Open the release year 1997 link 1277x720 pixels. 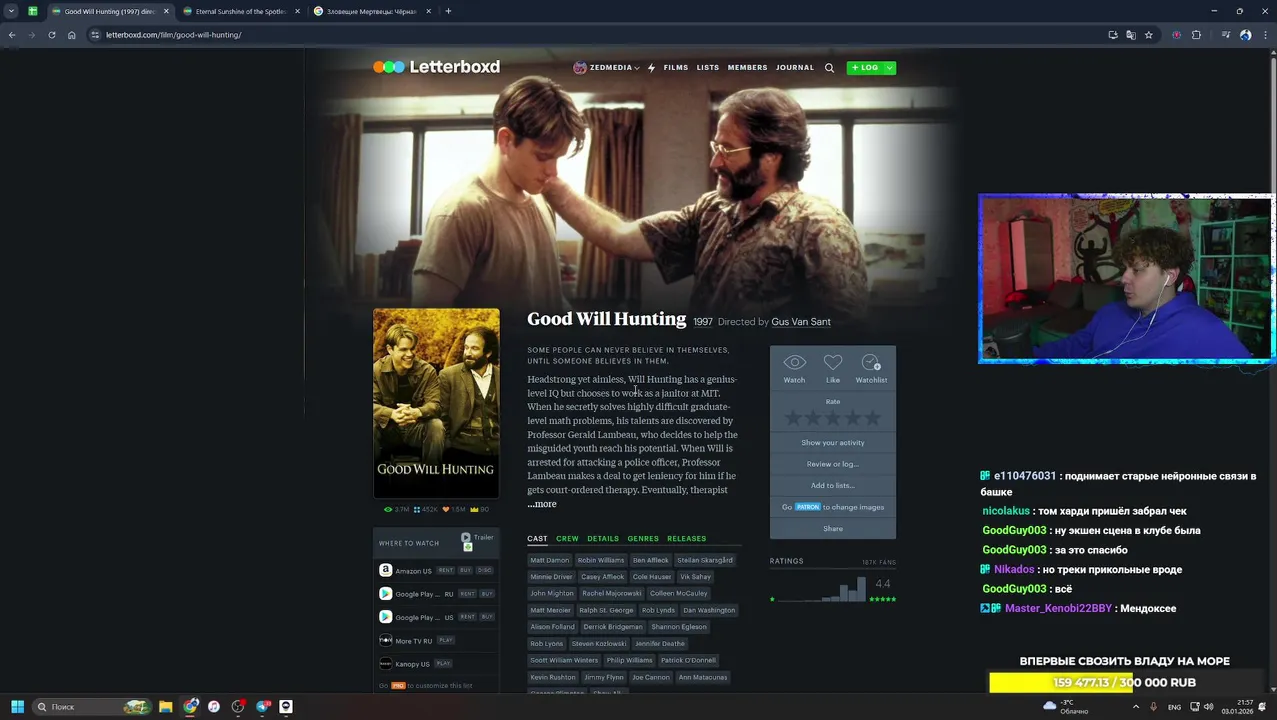703,322
